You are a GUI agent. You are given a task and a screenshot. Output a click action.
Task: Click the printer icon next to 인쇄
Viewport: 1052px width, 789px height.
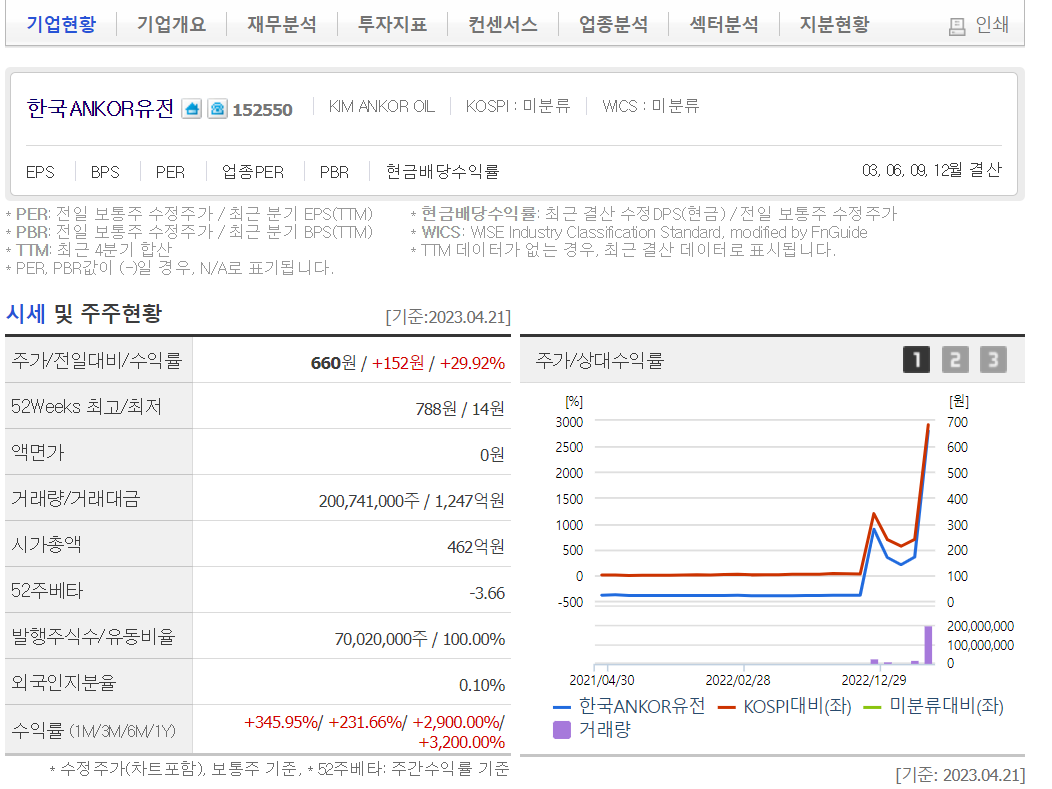coord(957,26)
